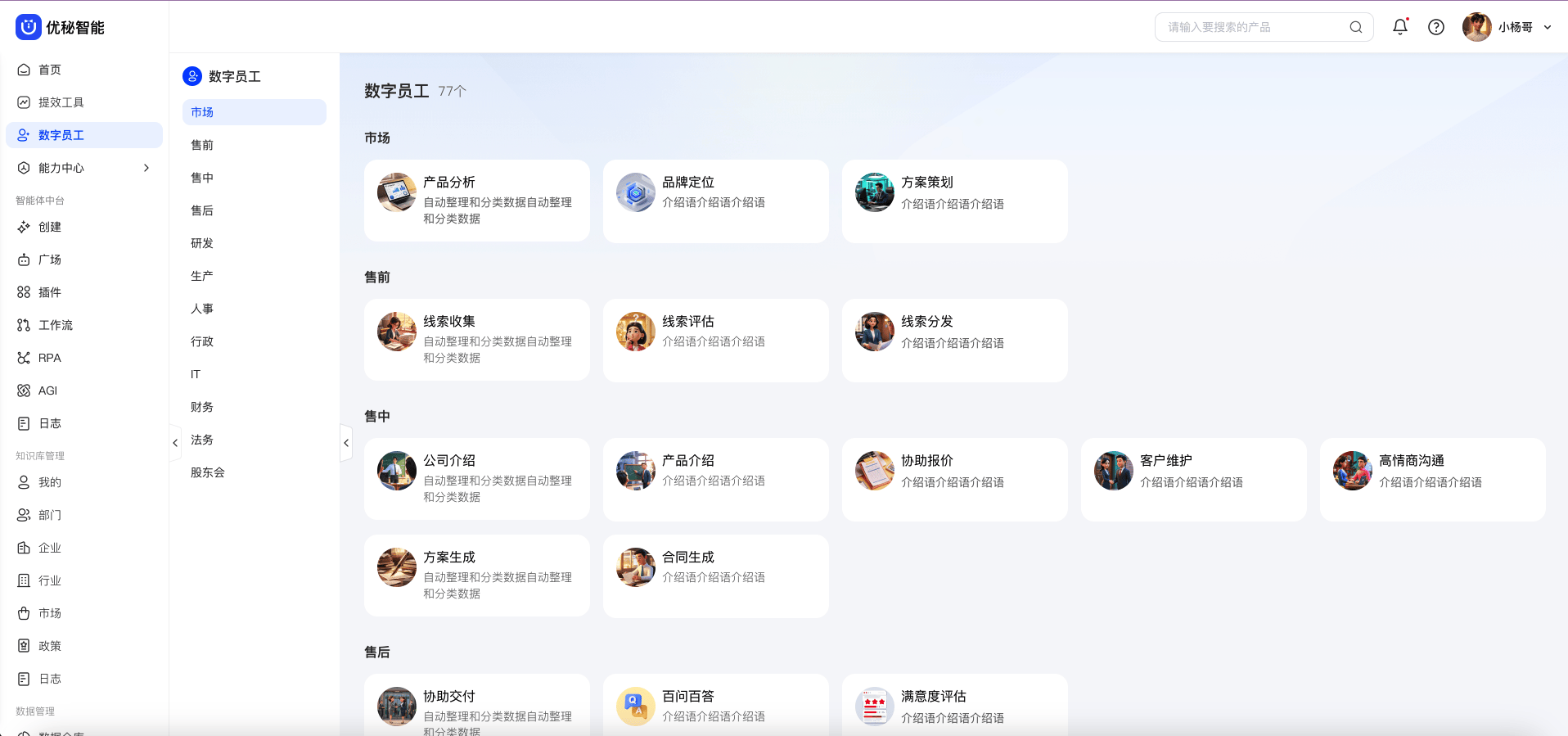Select the 售前 category tab
The width and height of the screenshot is (1568, 736).
tap(202, 145)
